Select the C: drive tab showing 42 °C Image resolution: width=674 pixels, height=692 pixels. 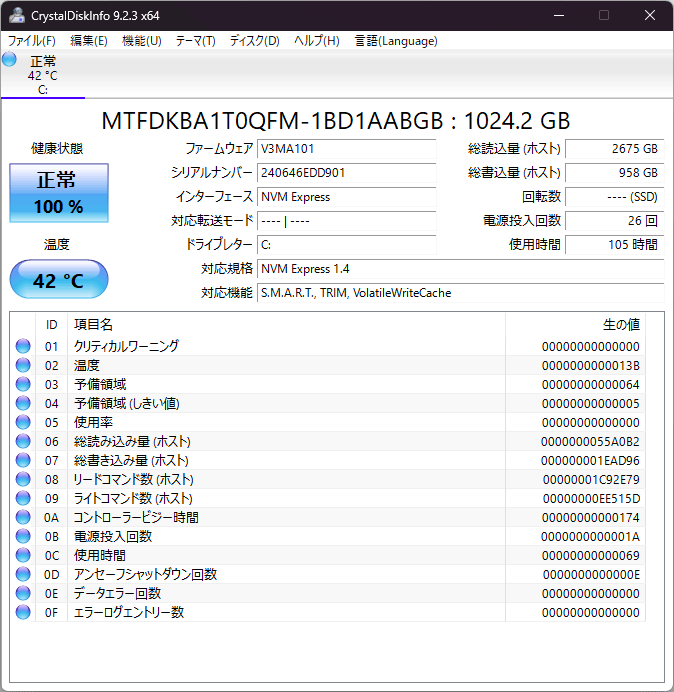click(x=42, y=75)
